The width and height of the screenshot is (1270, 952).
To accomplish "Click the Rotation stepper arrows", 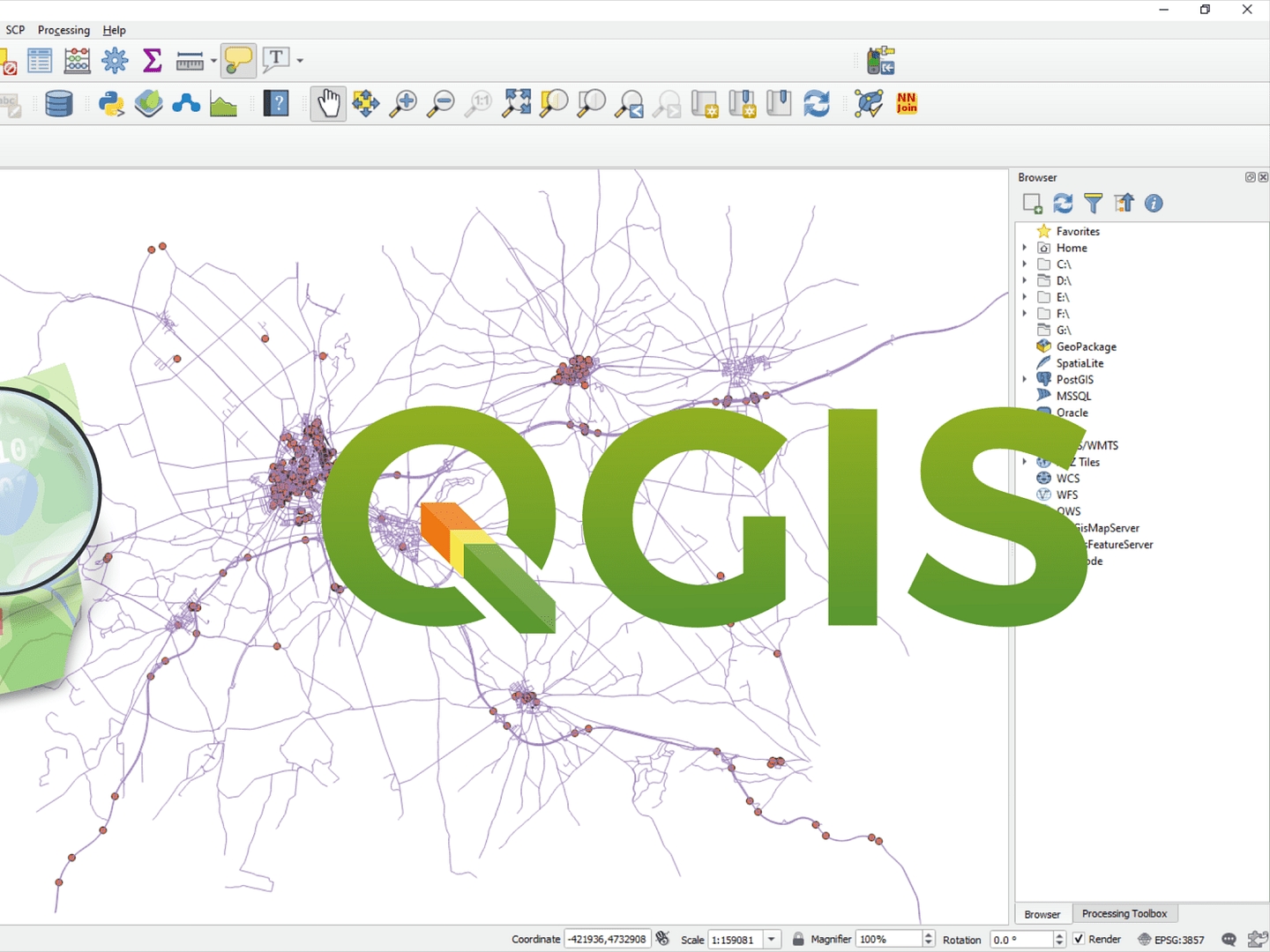I will pos(1059,940).
